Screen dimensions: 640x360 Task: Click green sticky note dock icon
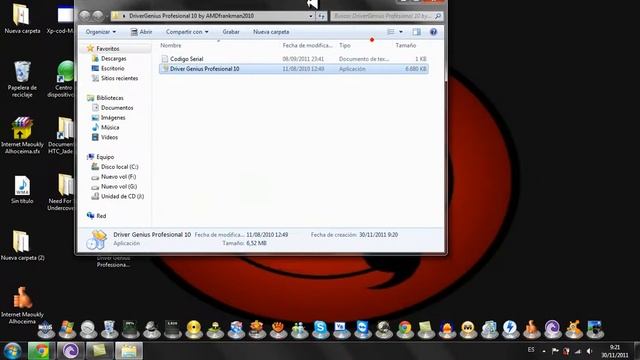426,329
